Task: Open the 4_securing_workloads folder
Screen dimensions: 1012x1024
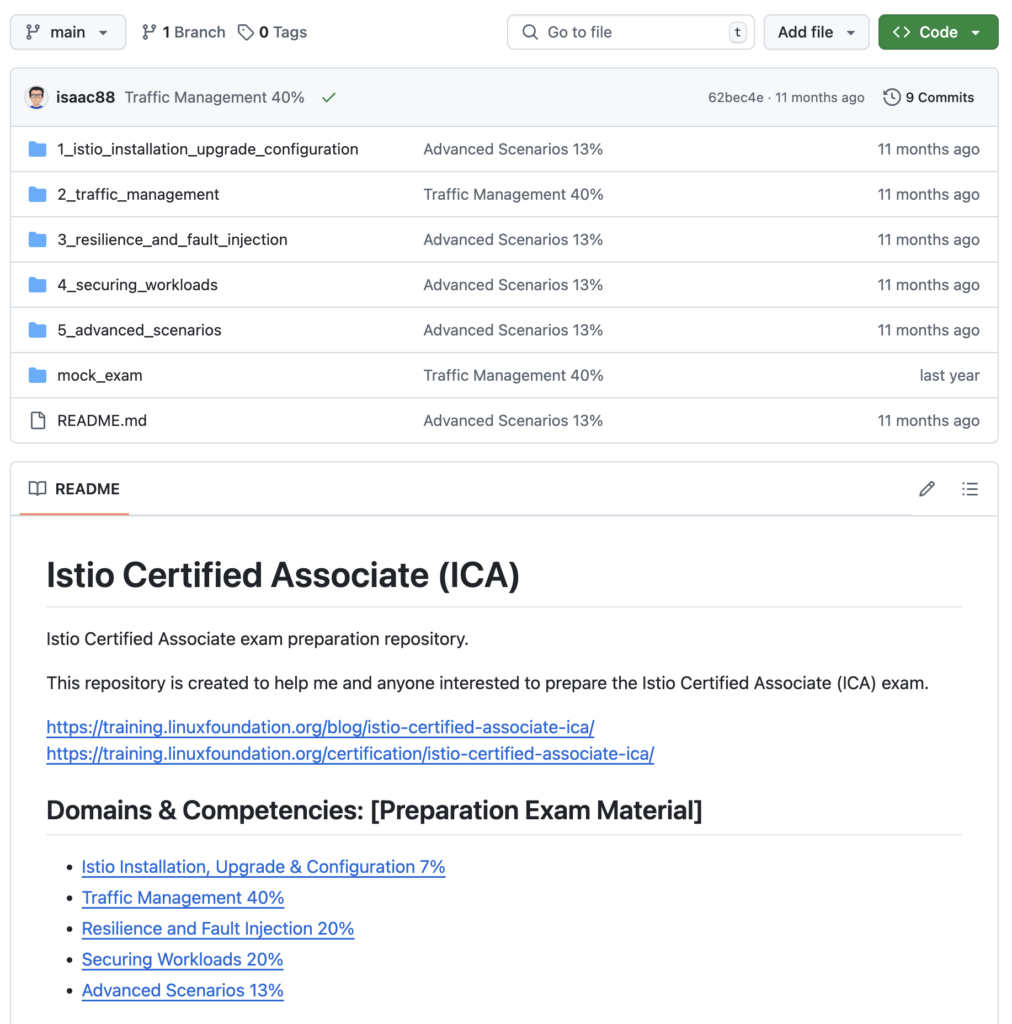Action: point(138,285)
